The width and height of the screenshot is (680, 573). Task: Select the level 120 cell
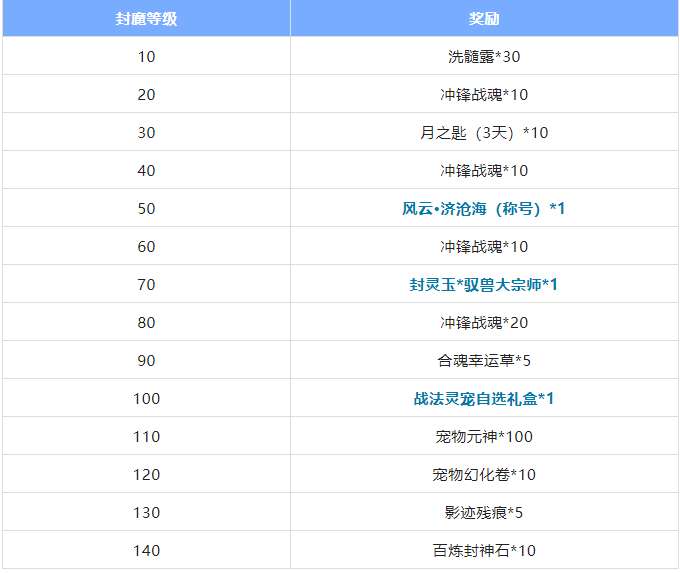click(x=146, y=475)
